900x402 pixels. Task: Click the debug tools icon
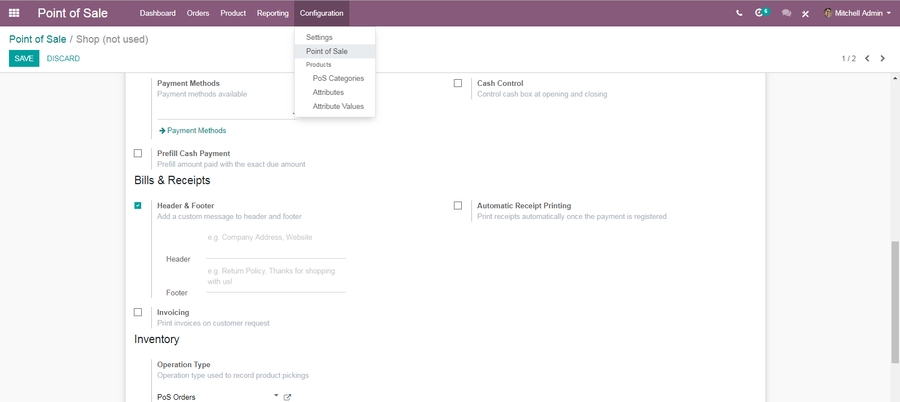pos(805,13)
